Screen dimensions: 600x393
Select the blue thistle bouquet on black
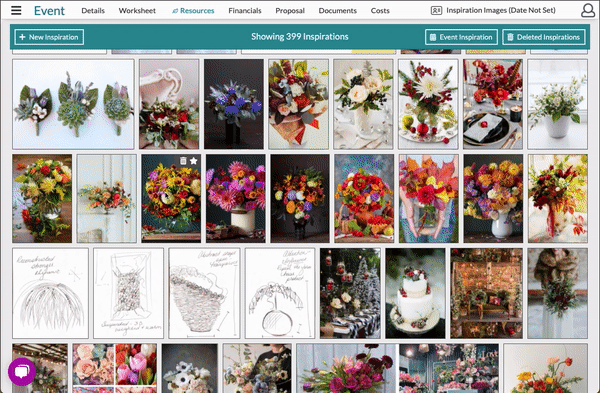[x=234, y=104]
